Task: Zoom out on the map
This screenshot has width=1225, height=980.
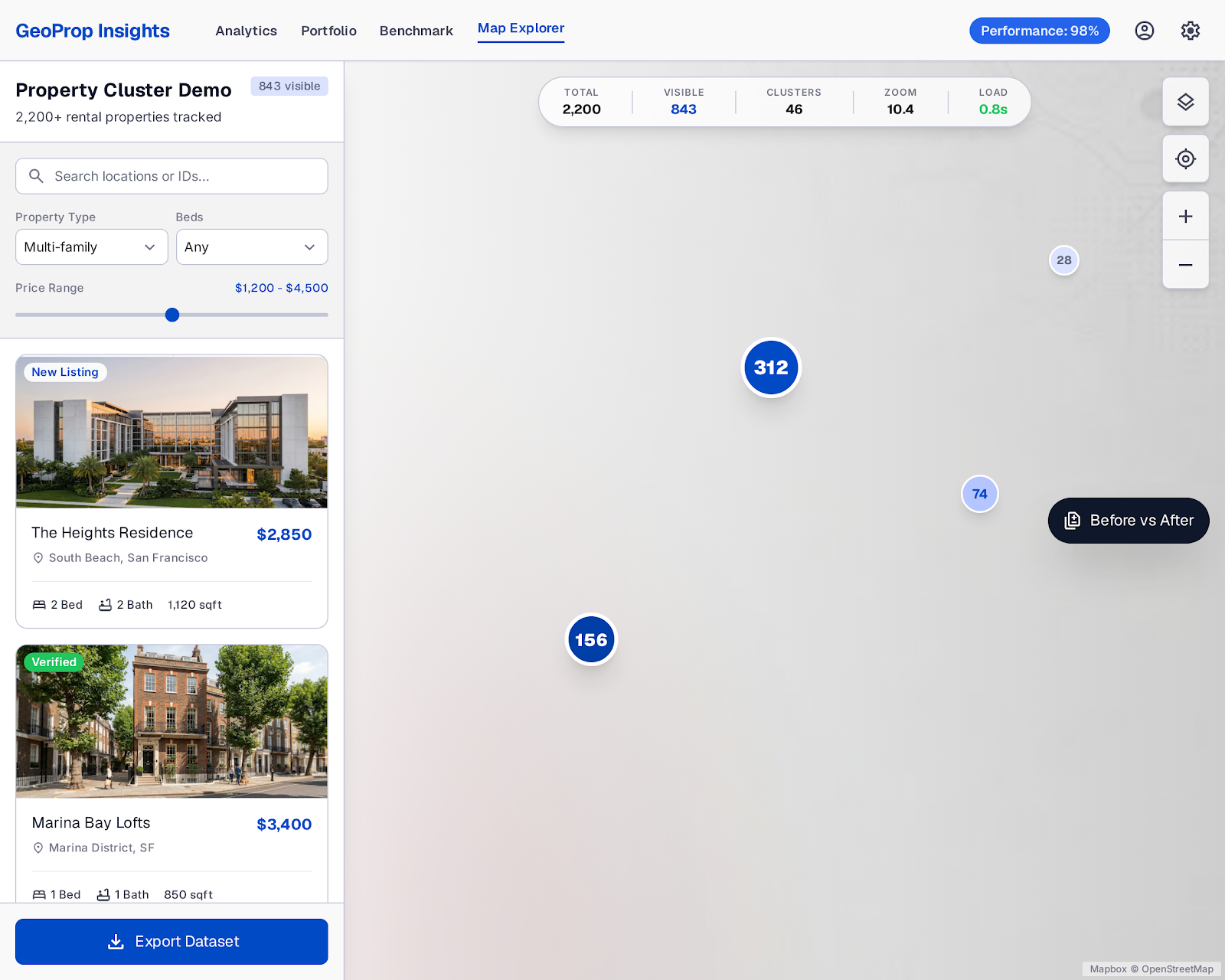Action: [x=1186, y=265]
